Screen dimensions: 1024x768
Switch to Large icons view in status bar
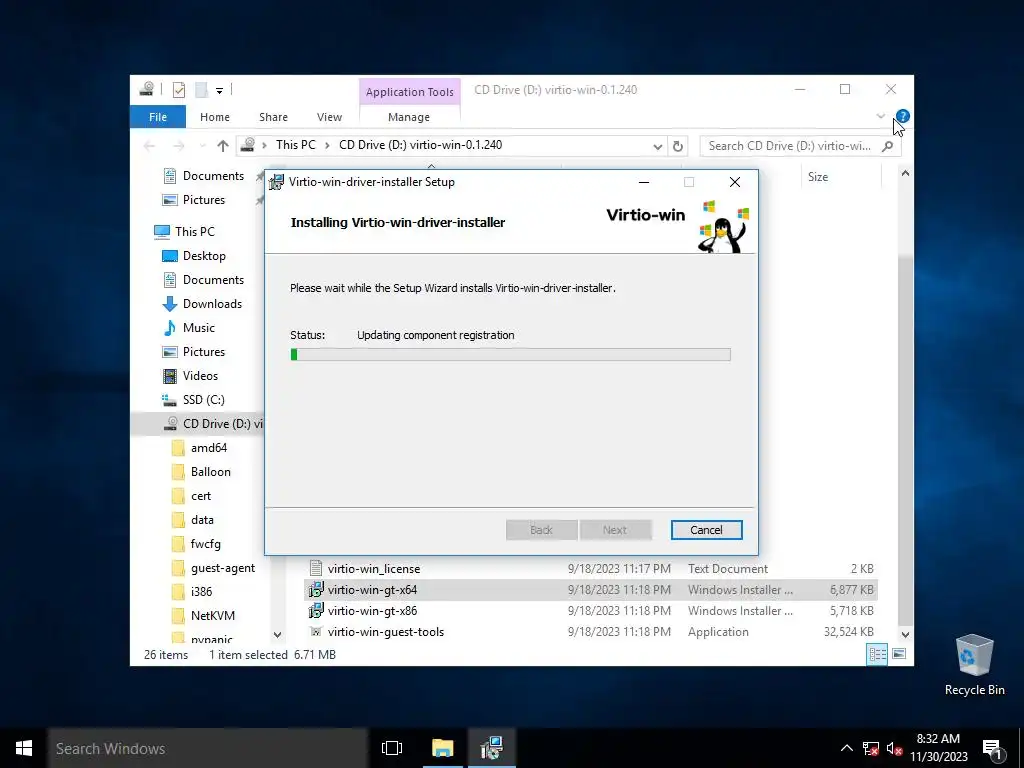[x=899, y=654]
